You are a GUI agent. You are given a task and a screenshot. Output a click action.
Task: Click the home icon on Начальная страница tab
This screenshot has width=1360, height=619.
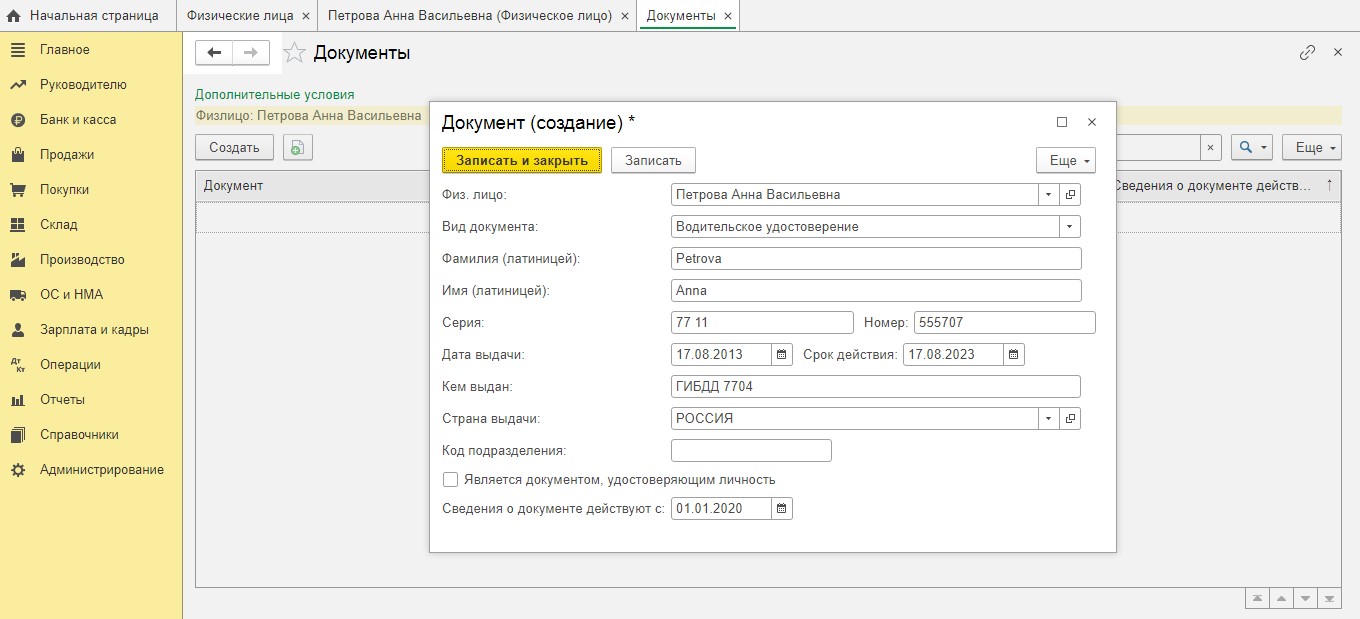coord(13,16)
